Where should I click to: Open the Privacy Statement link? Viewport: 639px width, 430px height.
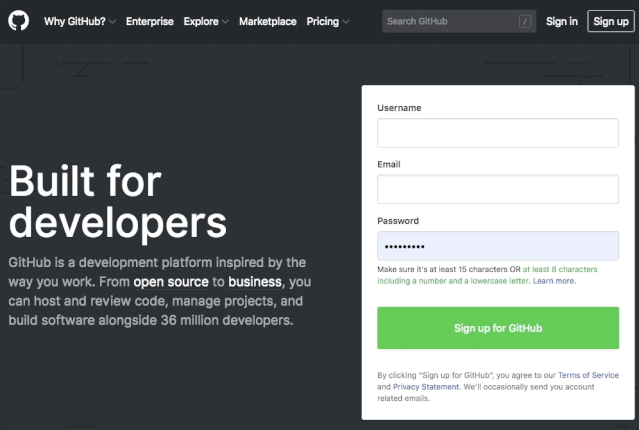(426, 386)
